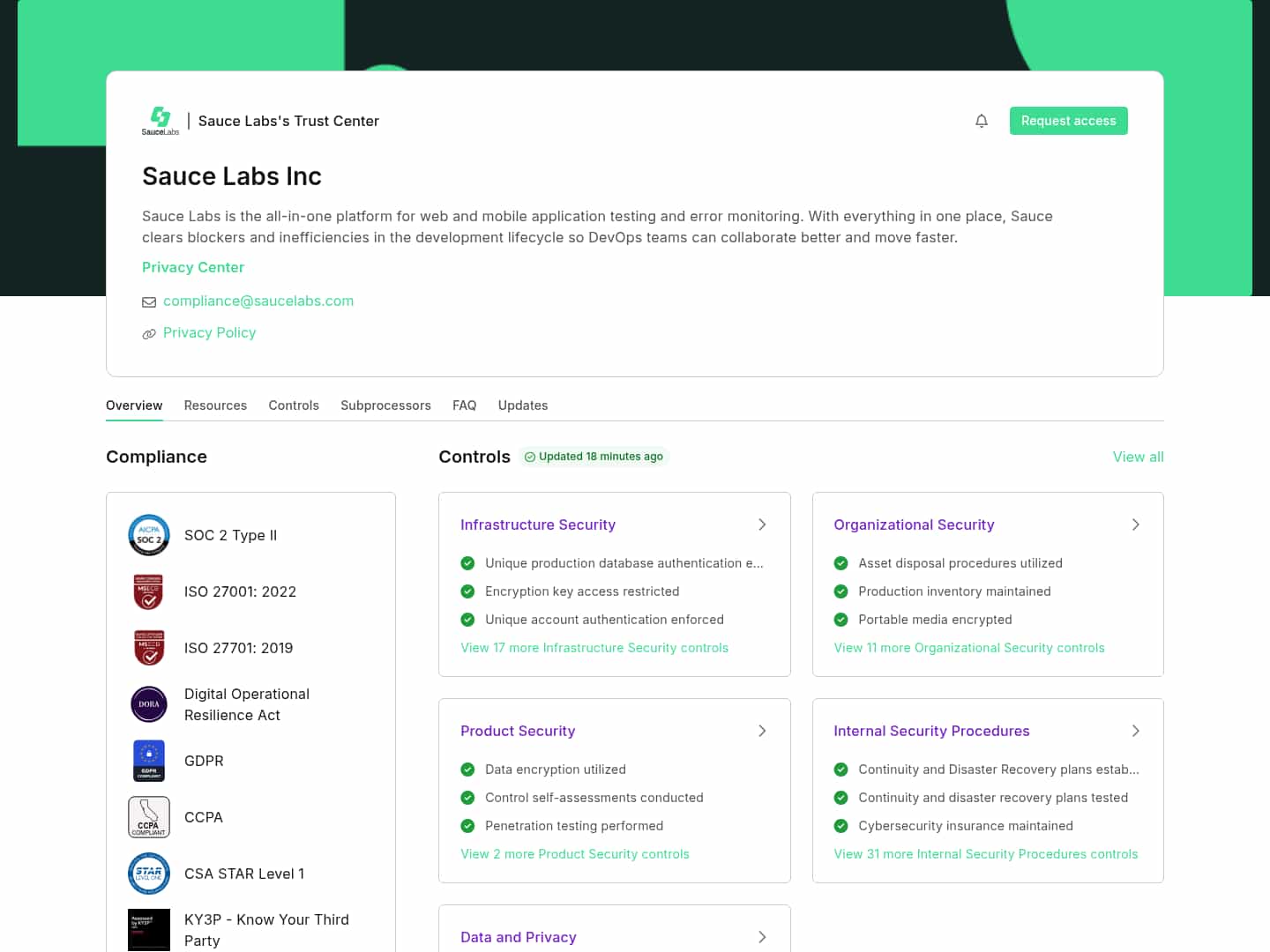Click the checkmark icon in Updated badge

(530, 457)
